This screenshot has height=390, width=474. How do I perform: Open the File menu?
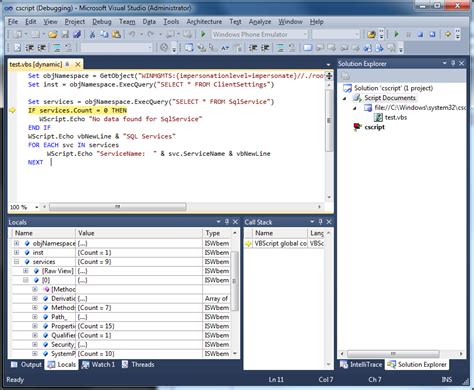click(x=13, y=22)
